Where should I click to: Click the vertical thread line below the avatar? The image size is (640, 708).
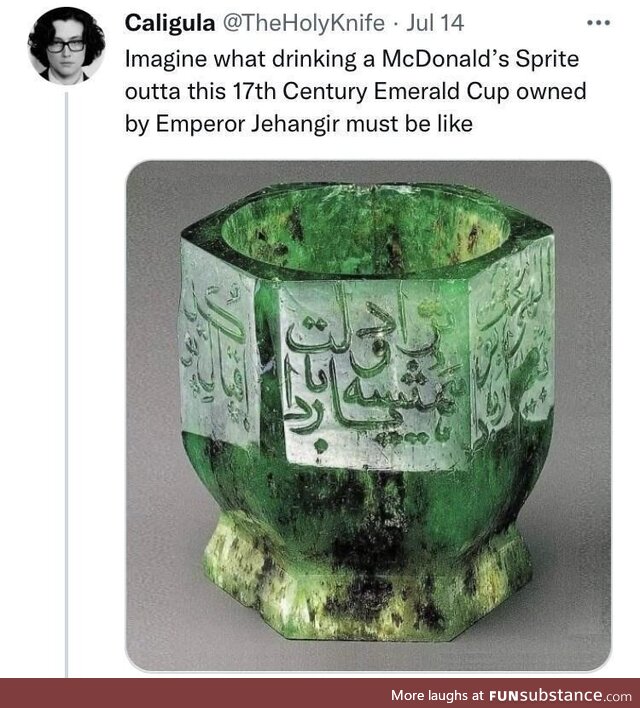pos(66,380)
